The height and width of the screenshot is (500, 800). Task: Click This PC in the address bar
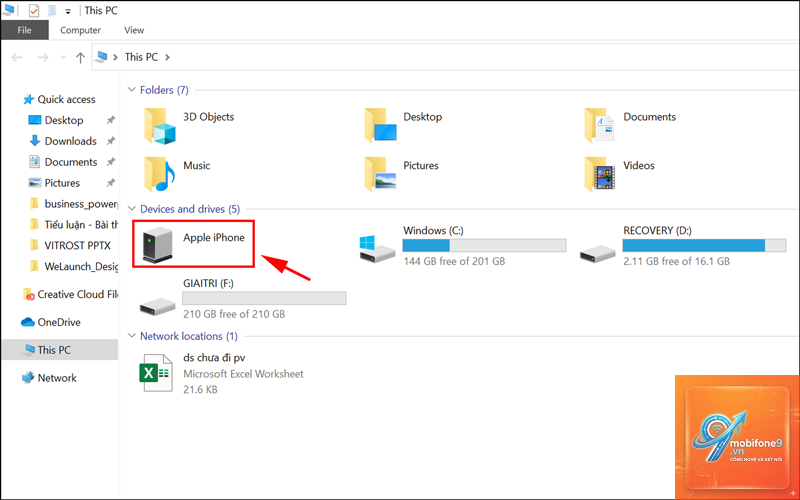[x=141, y=57]
